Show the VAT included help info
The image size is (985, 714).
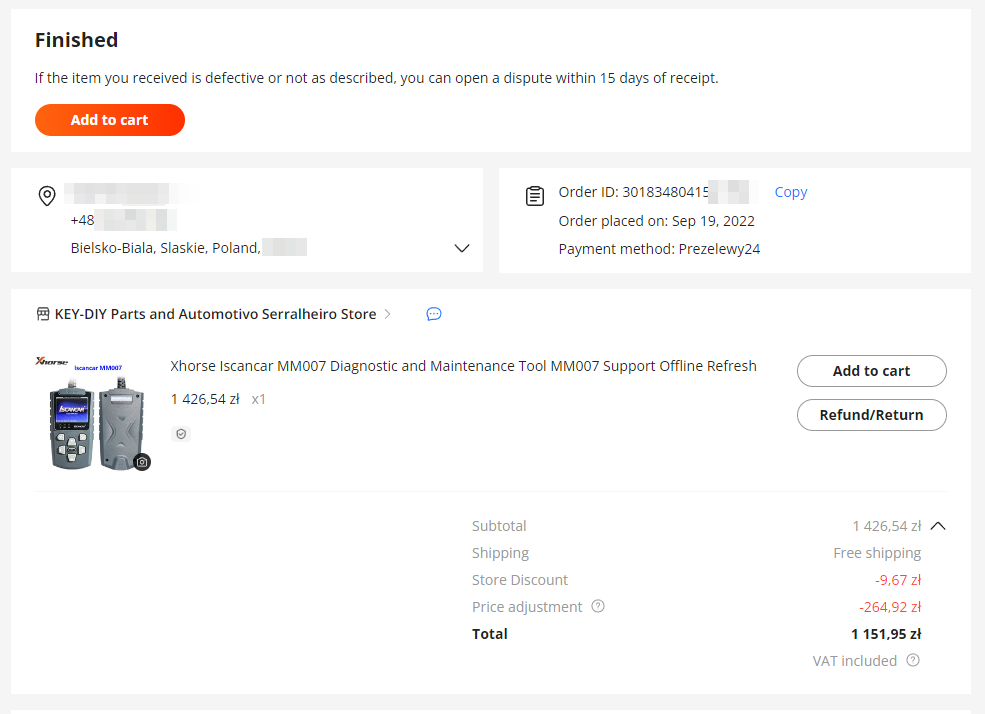(913, 661)
